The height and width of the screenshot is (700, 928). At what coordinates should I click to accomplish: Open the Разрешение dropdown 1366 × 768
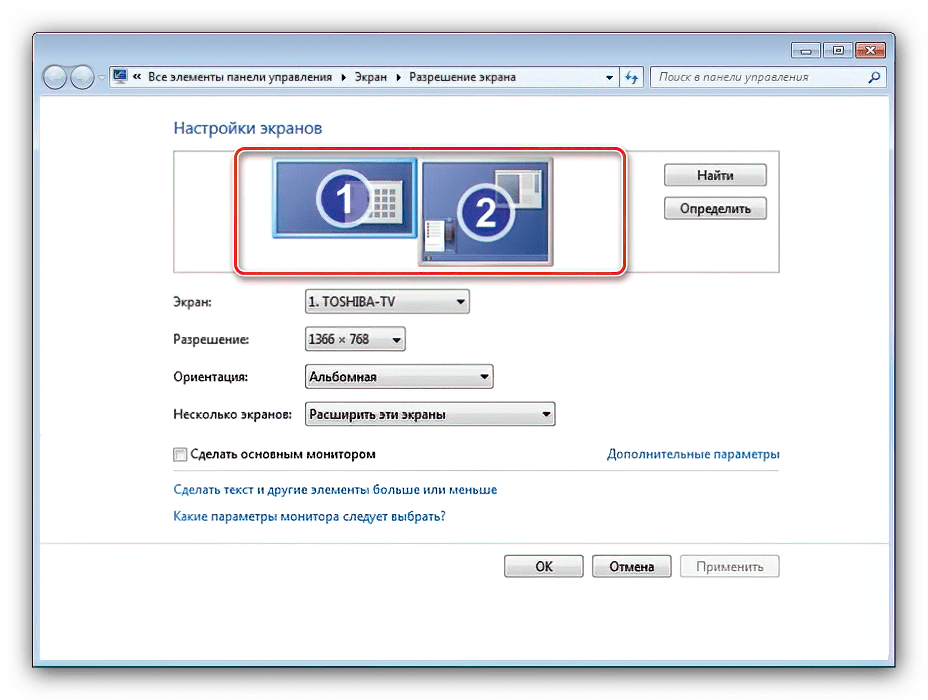click(x=355, y=339)
